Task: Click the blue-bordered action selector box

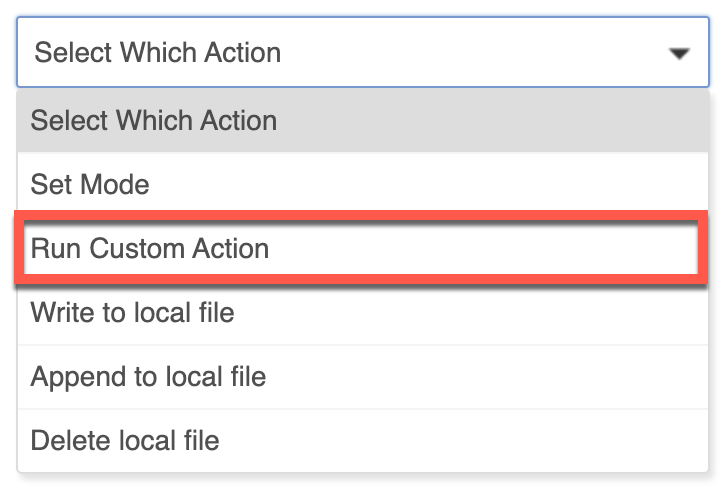Action: pyautogui.click(x=362, y=52)
